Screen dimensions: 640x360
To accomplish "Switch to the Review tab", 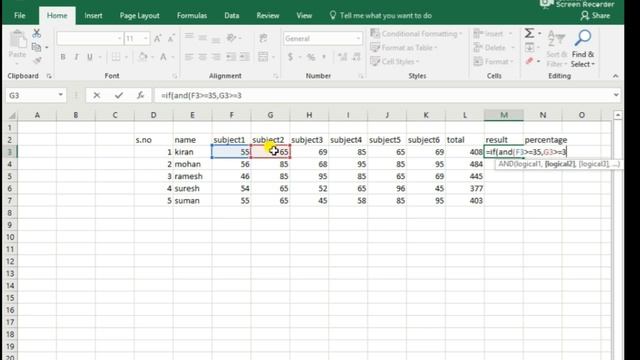I will (268, 16).
